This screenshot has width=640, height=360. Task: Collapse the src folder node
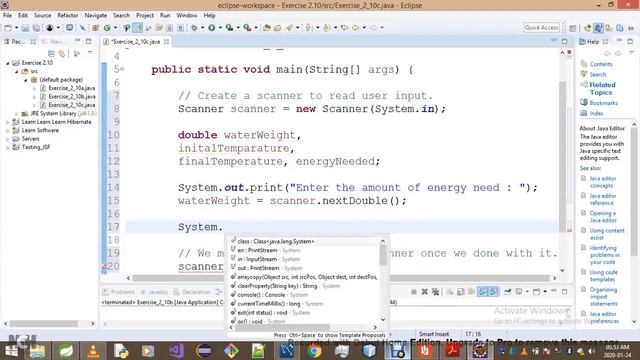pyautogui.click(x=17, y=71)
